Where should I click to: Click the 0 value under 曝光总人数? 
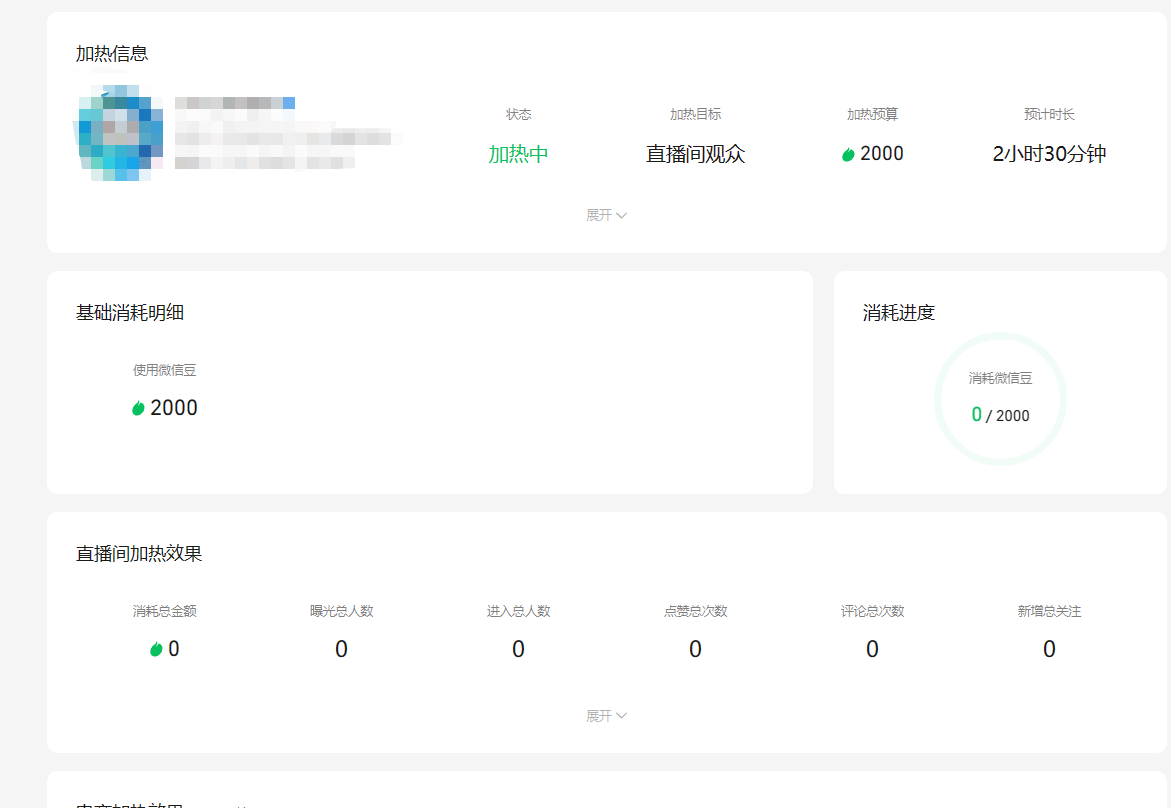pyautogui.click(x=341, y=650)
